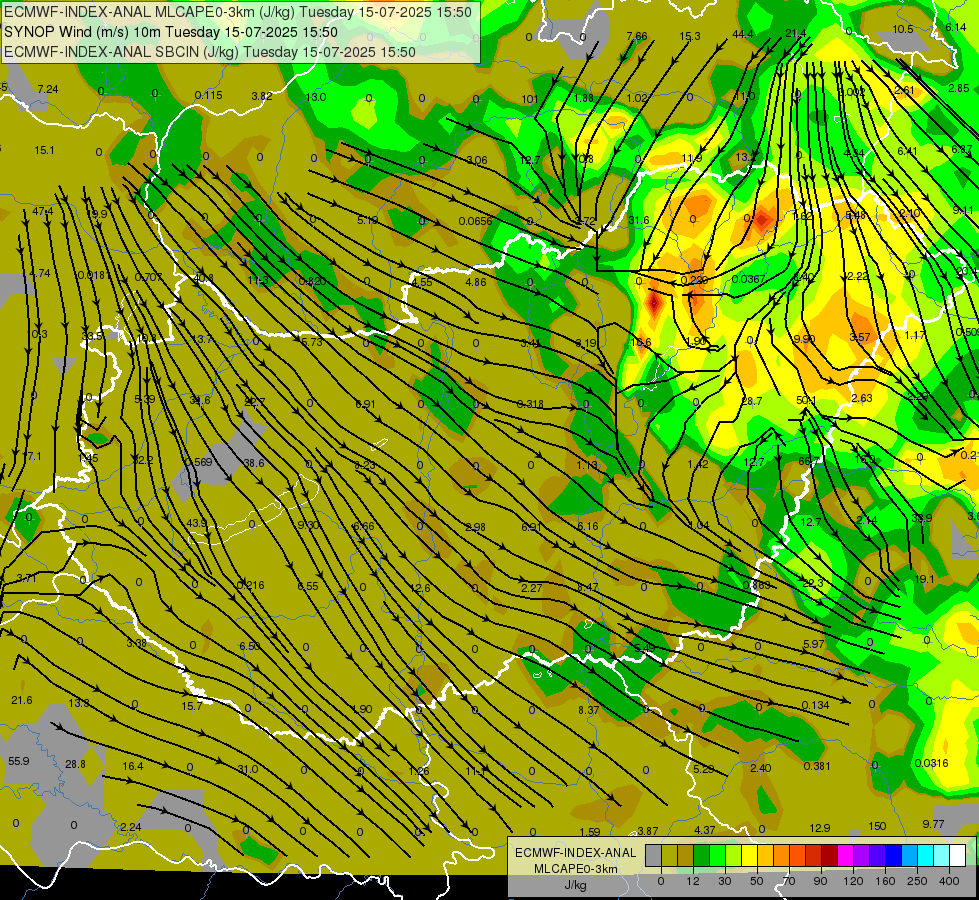979x900 pixels.
Task: Click the map value 8.23
Action: (365, 465)
